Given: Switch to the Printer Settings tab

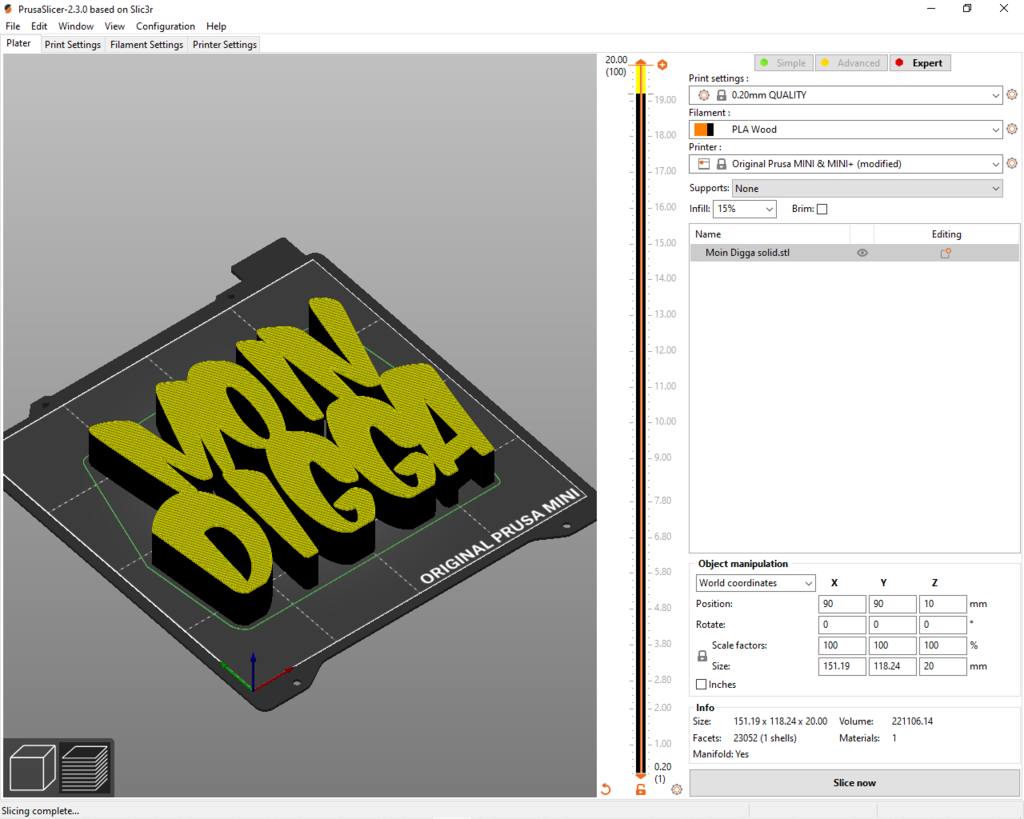Looking at the screenshot, I should [224, 44].
